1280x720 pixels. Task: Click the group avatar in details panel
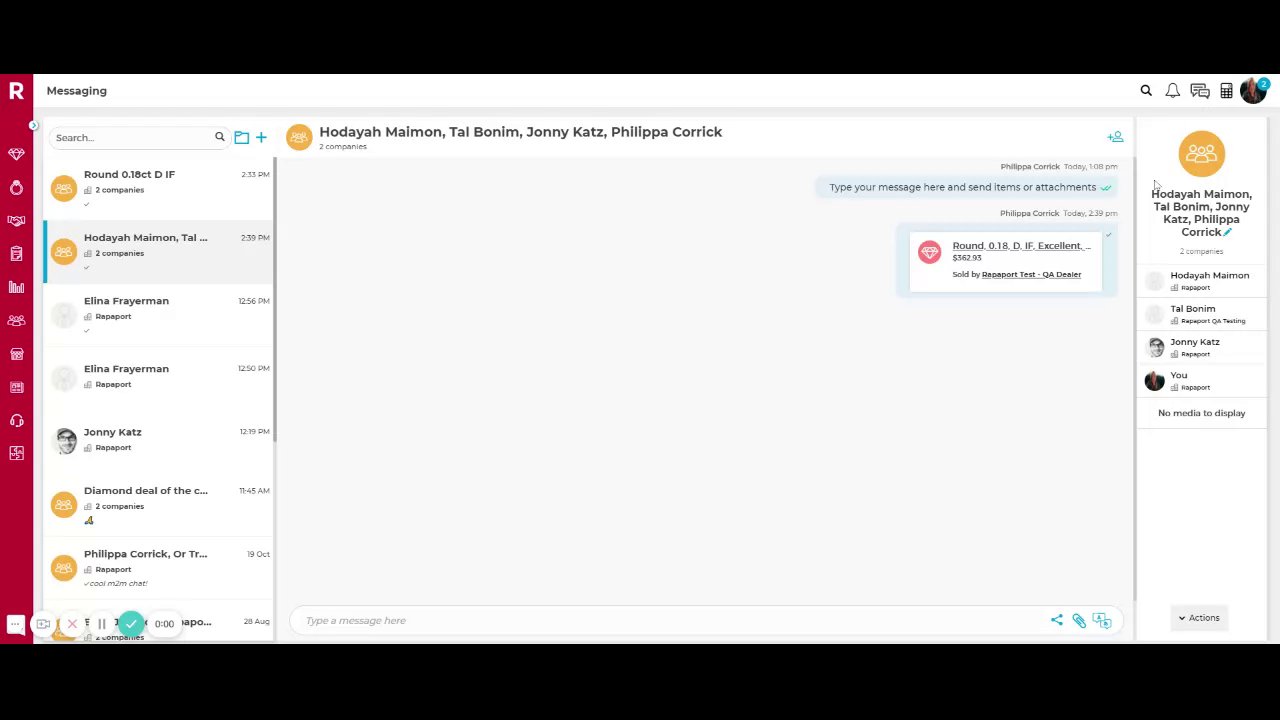[1201, 153]
